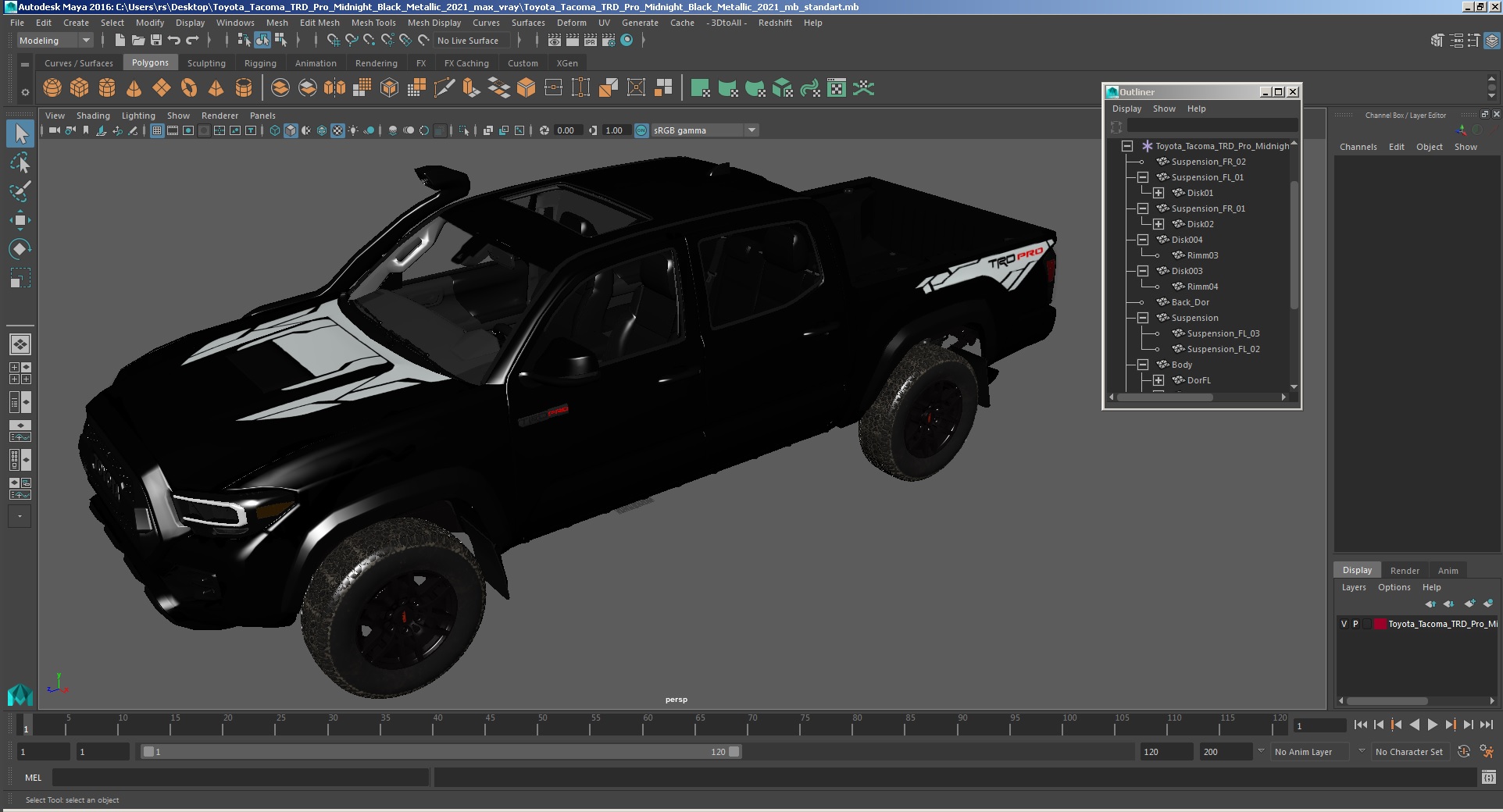Toggle use all lights viewport icon
Viewport: 1503px width, 812px height.
pos(353,130)
